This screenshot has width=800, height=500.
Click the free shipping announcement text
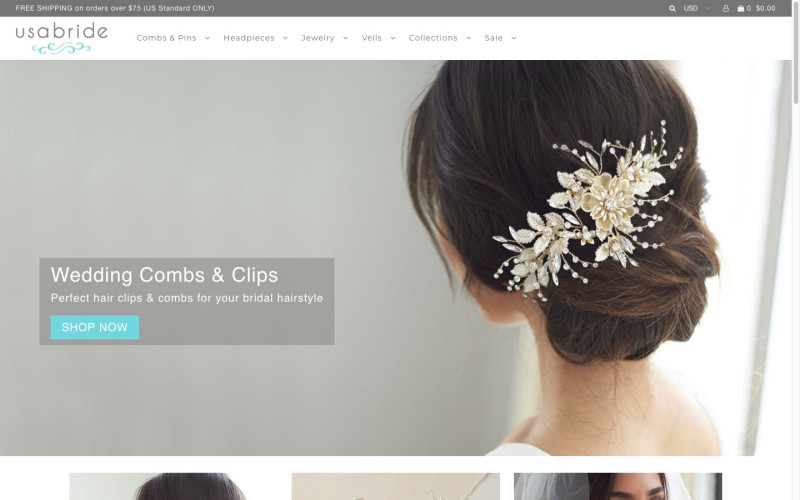point(115,8)
